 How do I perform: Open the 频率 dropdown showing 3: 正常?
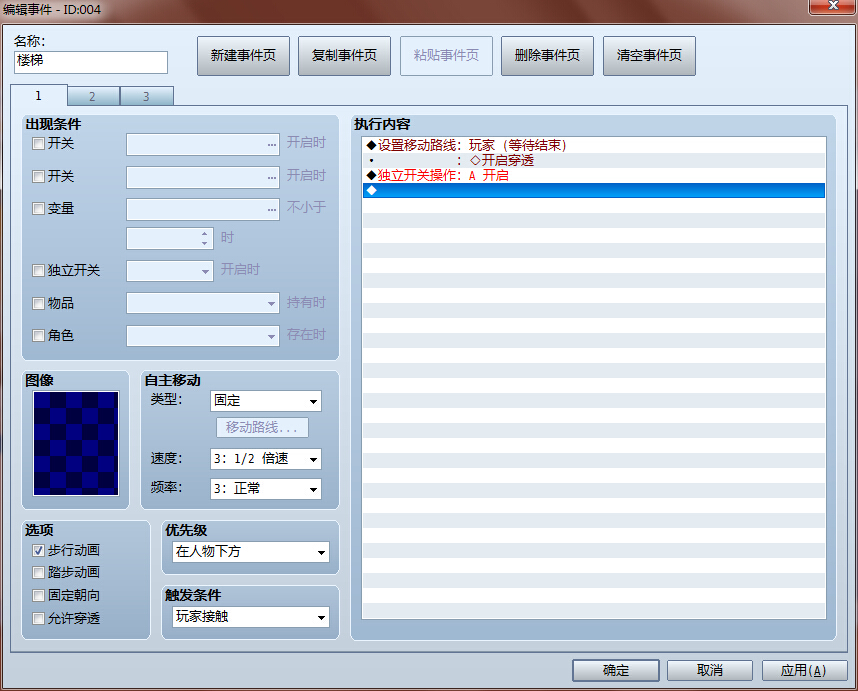(265, 489)
